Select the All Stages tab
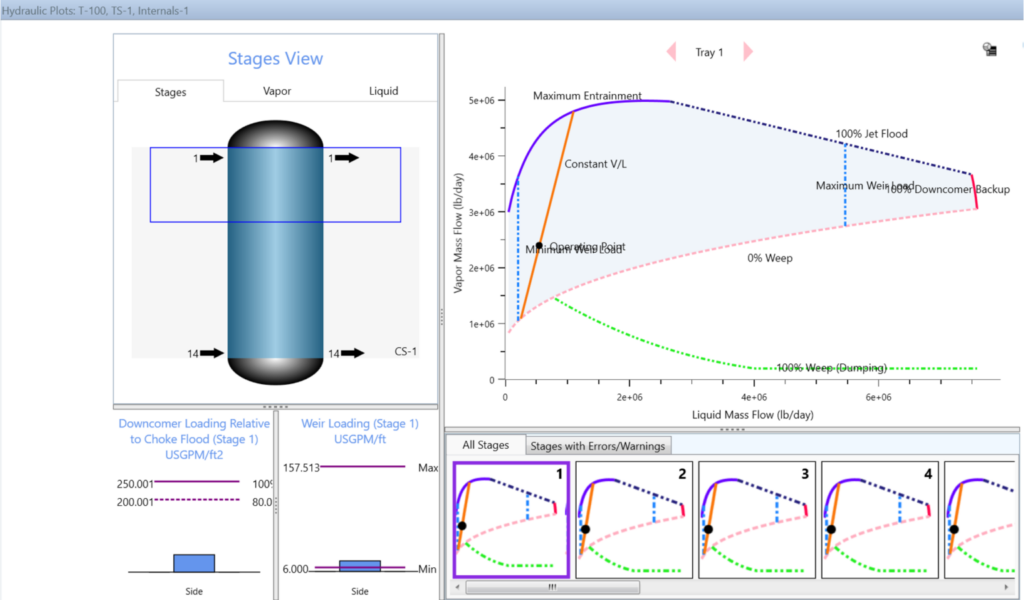Viewport: 1024px width, 600px height. (x=485, y=445)
